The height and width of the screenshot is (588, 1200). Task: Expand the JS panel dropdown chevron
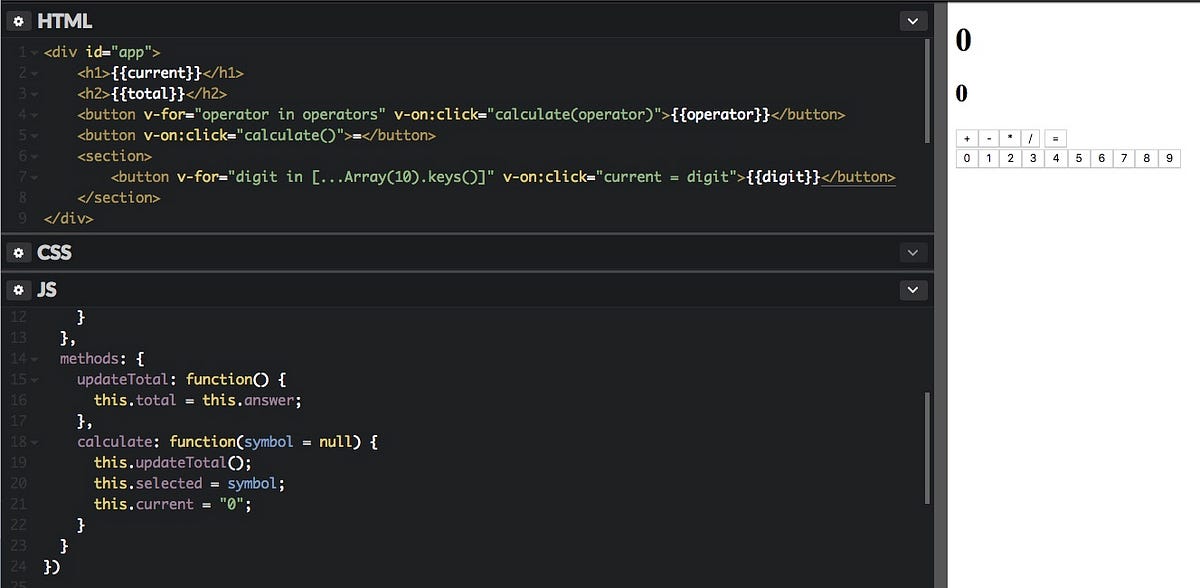912,290
